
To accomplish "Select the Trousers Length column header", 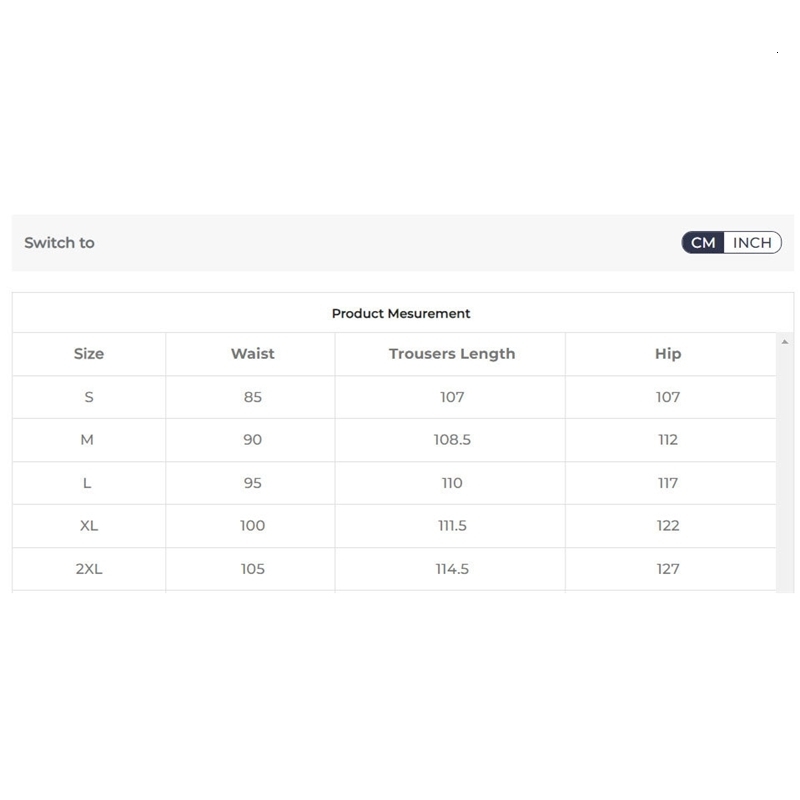I will (x=452, y=354).
